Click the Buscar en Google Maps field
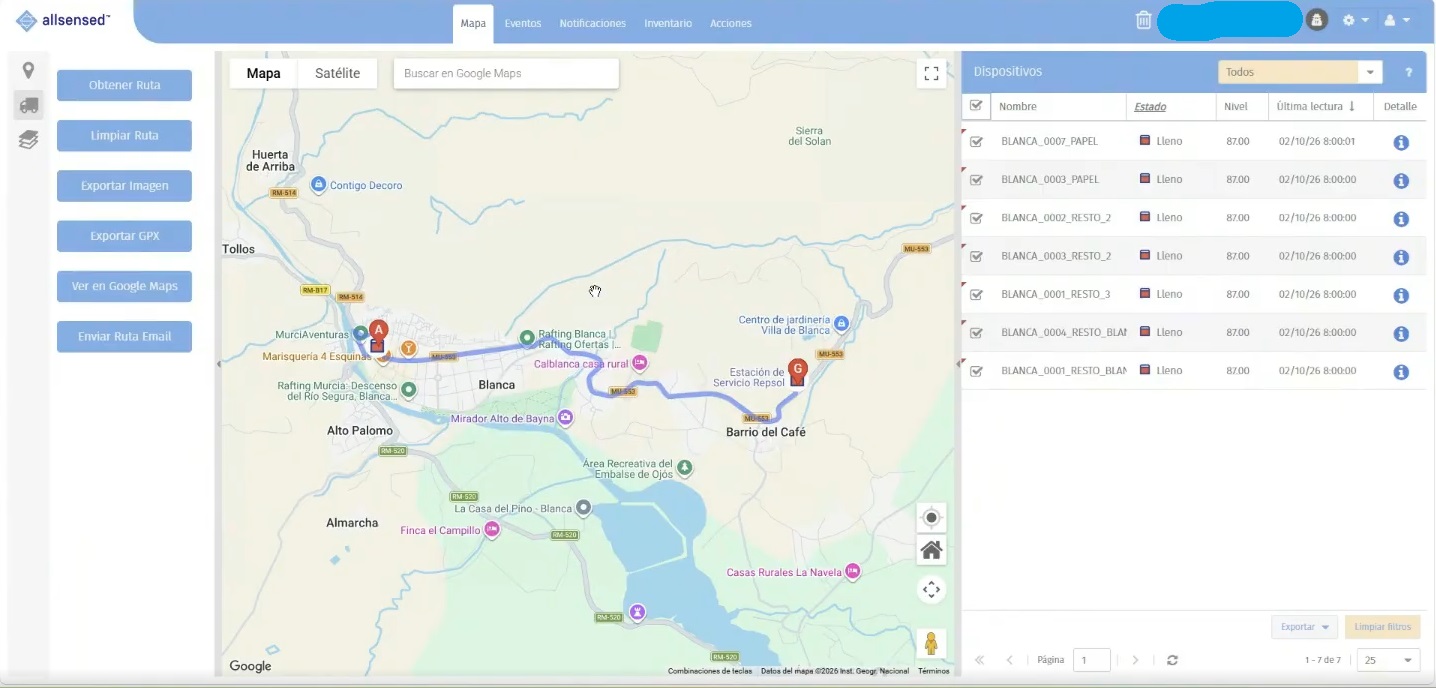 pos(506,73)
